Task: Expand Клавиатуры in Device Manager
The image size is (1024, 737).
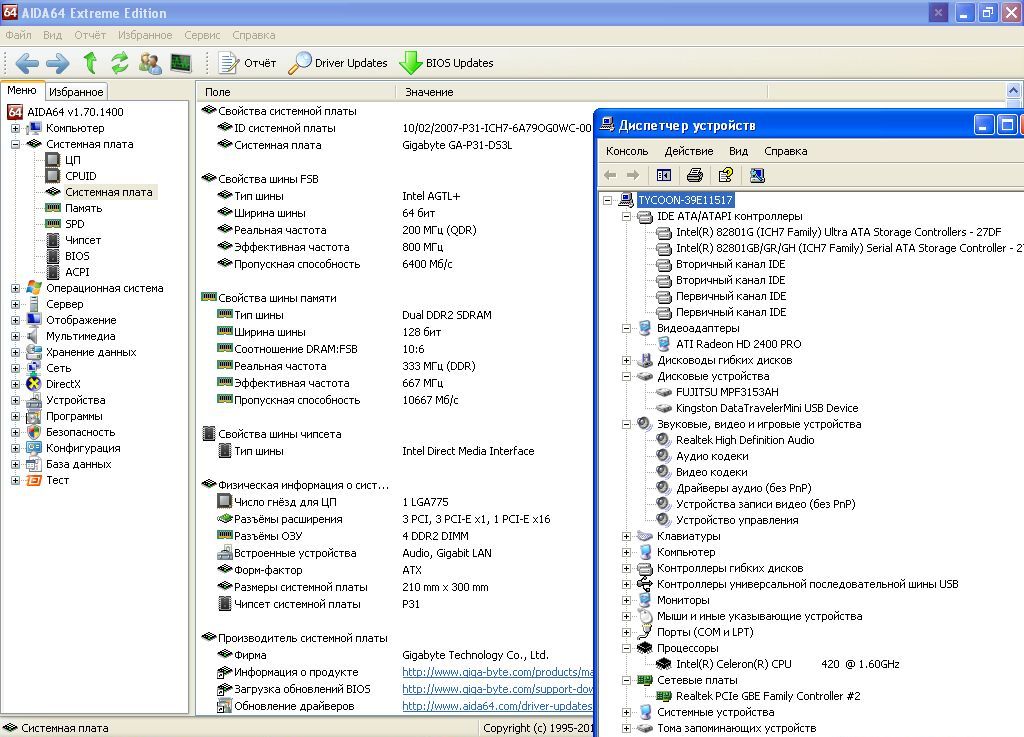Action: coord(627,536)
